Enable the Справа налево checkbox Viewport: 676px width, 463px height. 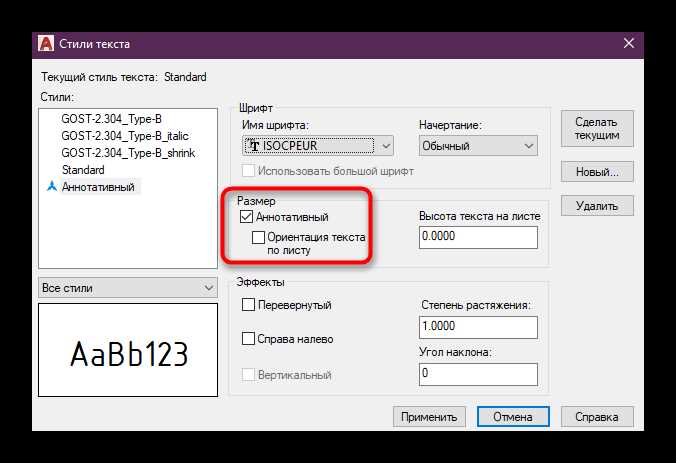[x=248, y=338]
